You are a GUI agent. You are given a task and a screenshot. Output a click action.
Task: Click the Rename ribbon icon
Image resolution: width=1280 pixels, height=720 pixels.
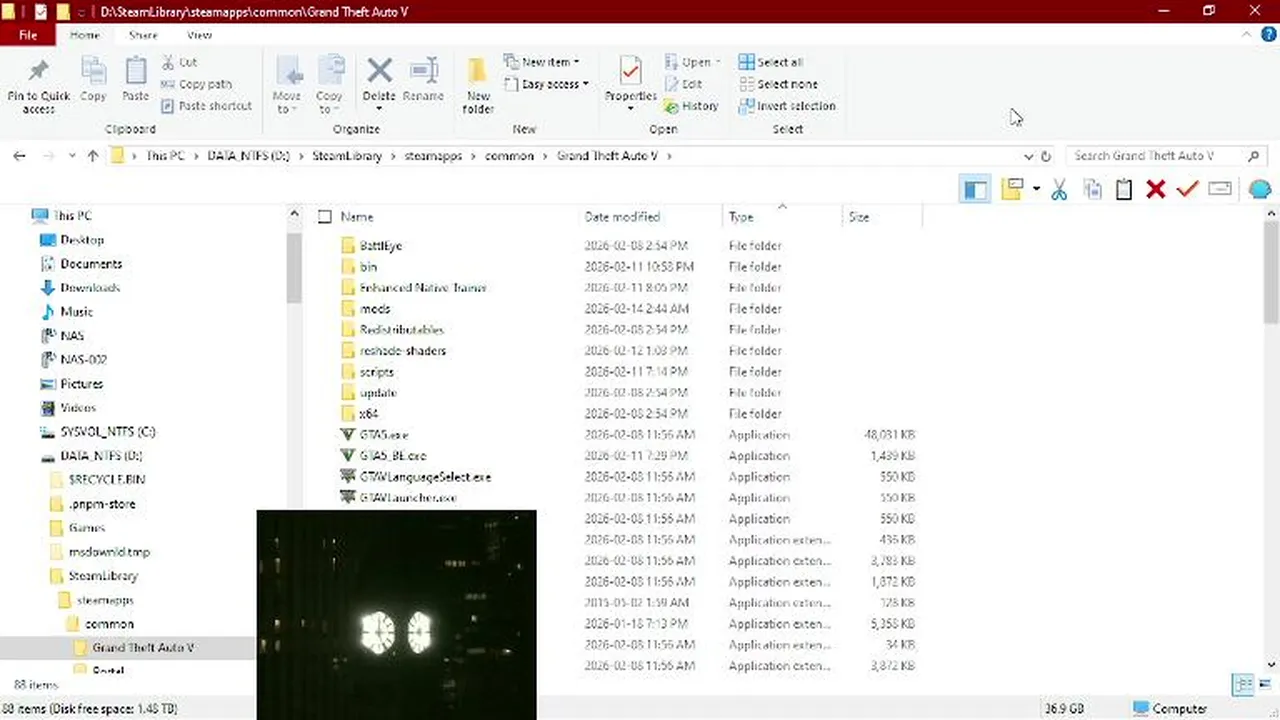tap(424, 71)
